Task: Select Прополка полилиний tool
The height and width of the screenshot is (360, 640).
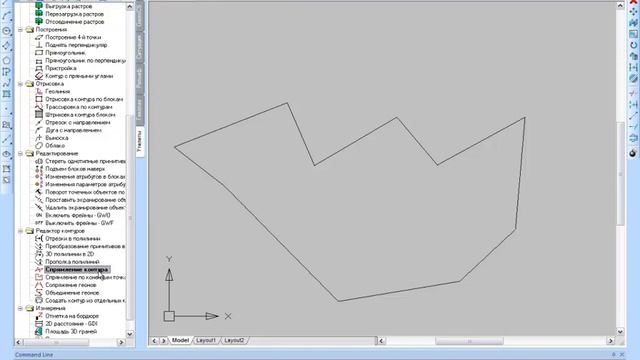Action: (72, 262)
